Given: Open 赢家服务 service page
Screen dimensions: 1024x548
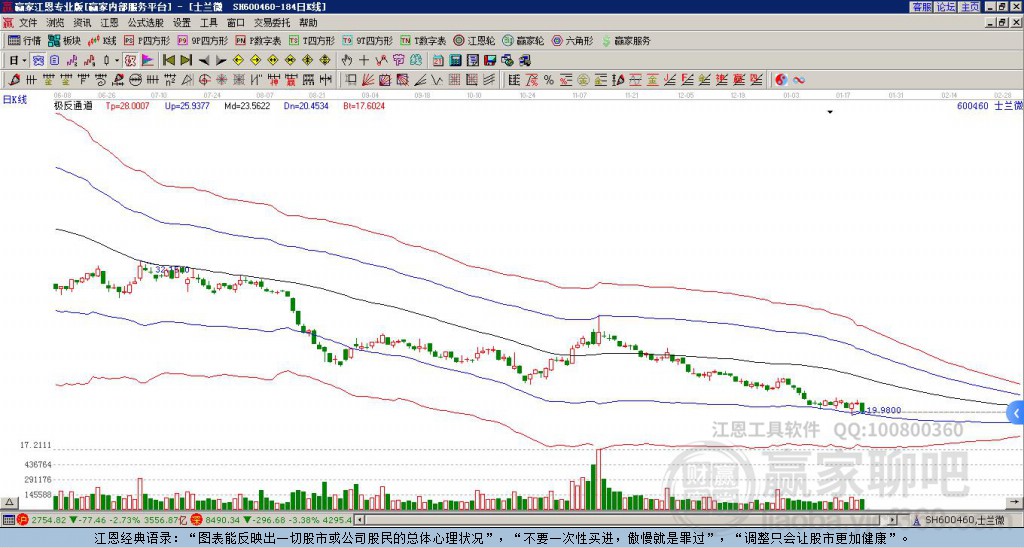Looking at the screenshot, I should click(x=626, y=40).
